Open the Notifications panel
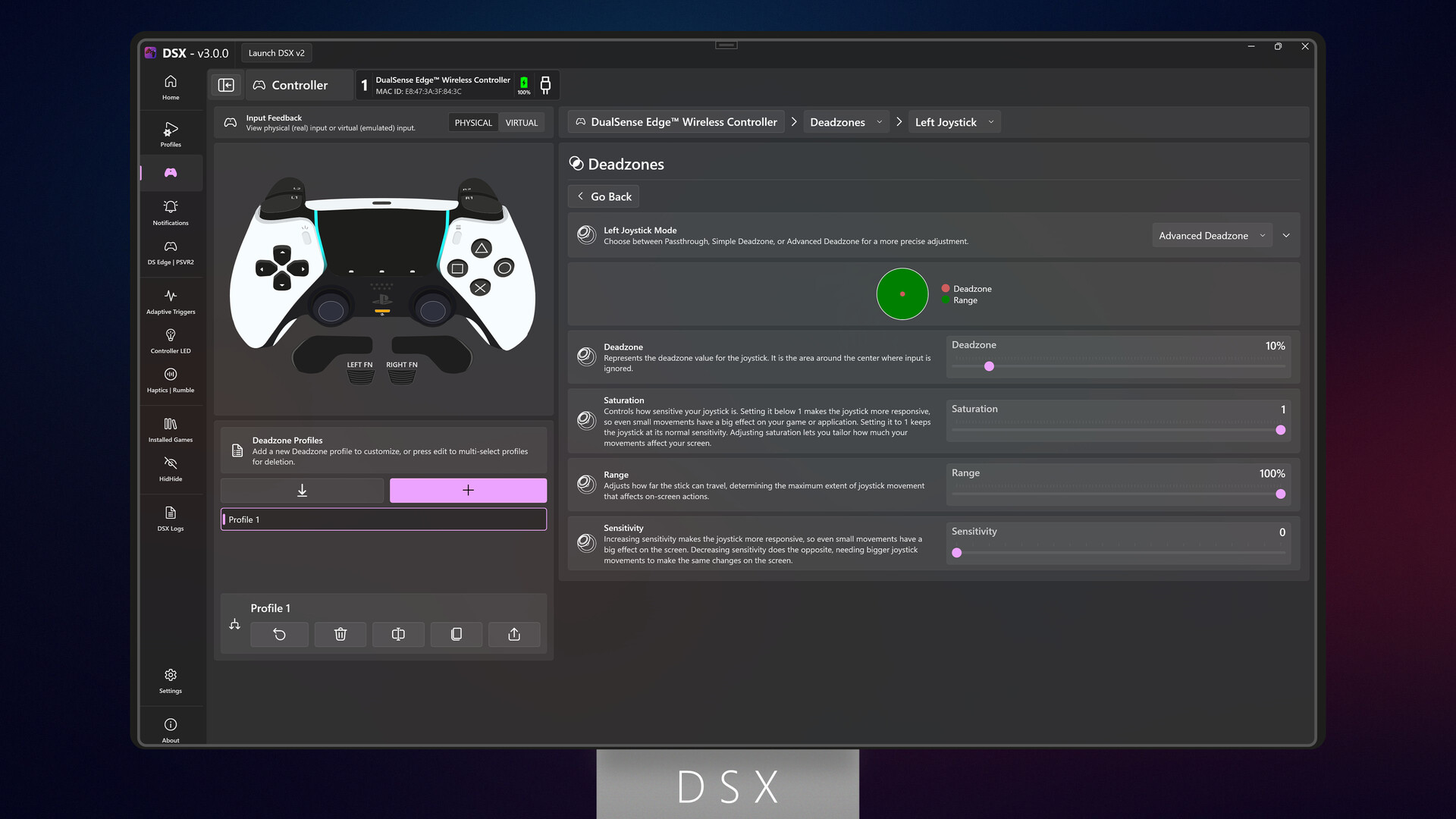Image resolution: width=1456 pixels, height=819 pixels. point(170,212)
